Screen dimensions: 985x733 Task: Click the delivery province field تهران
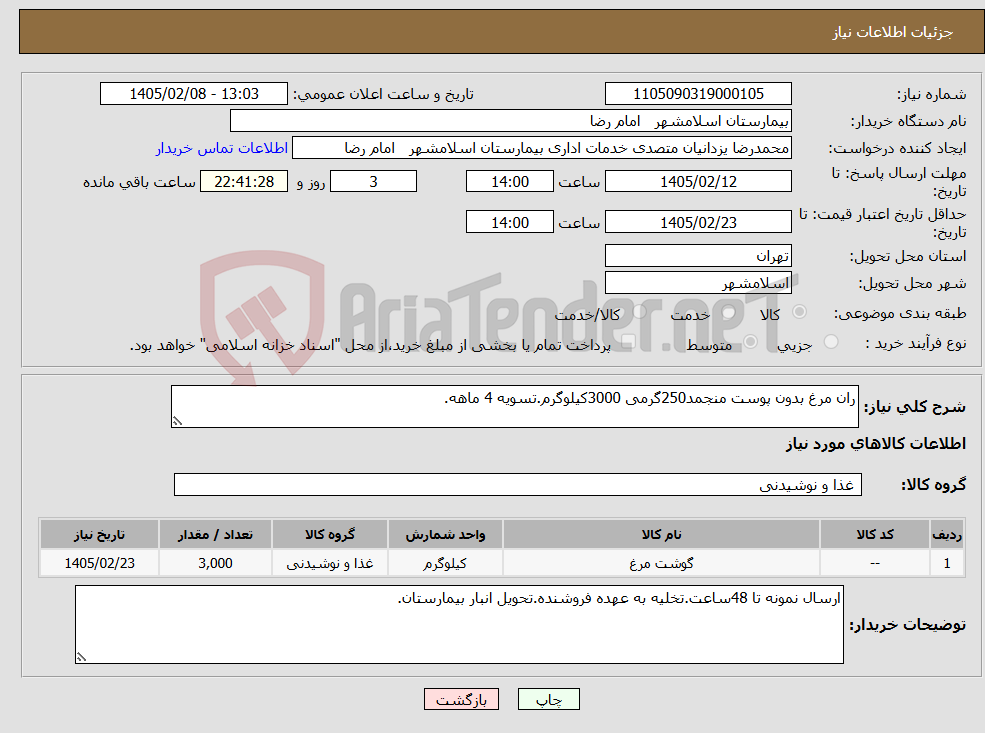click(x=698, y=256)
